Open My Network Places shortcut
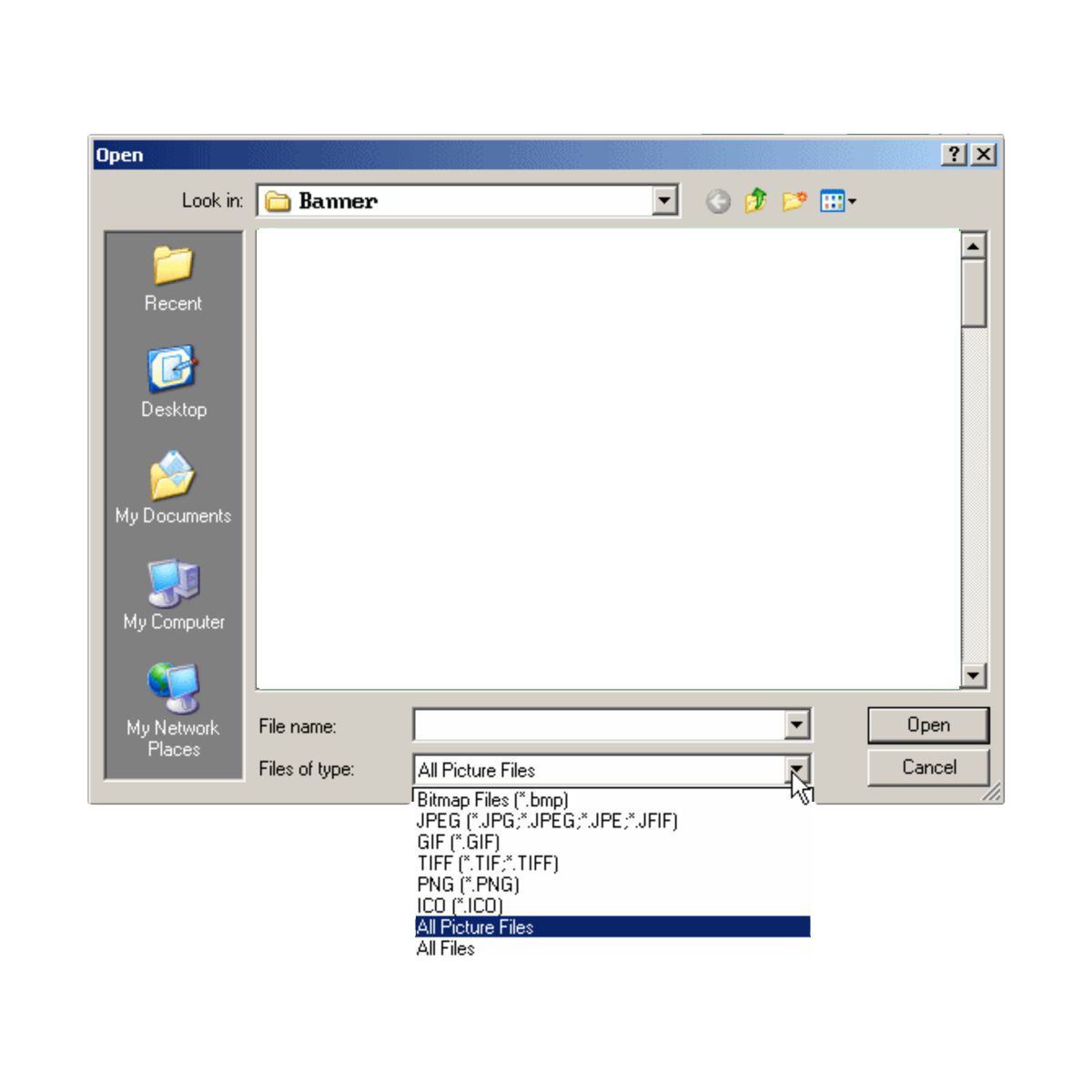 tap(173, 689)
